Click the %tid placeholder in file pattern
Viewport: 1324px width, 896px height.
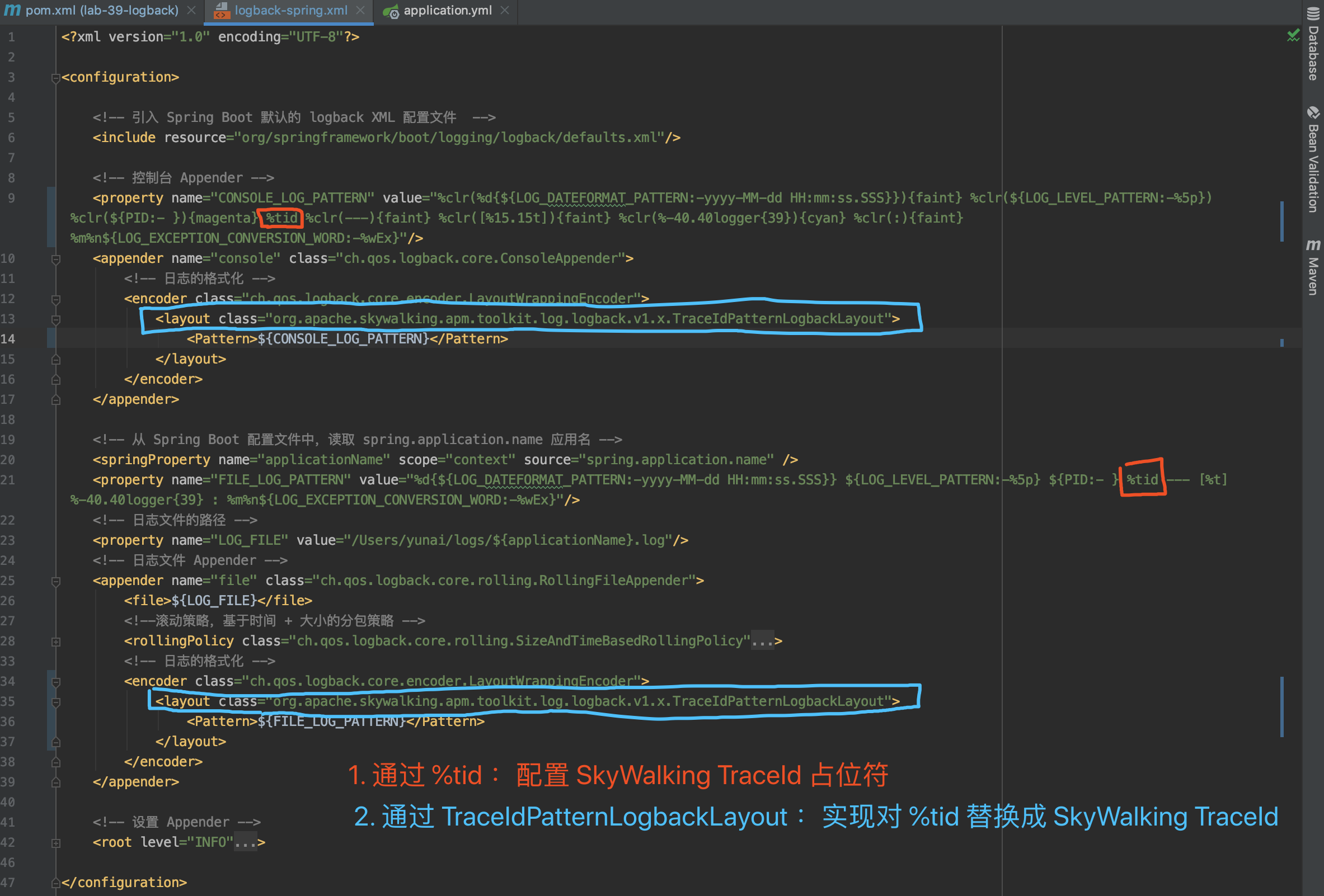point(1142,480)
